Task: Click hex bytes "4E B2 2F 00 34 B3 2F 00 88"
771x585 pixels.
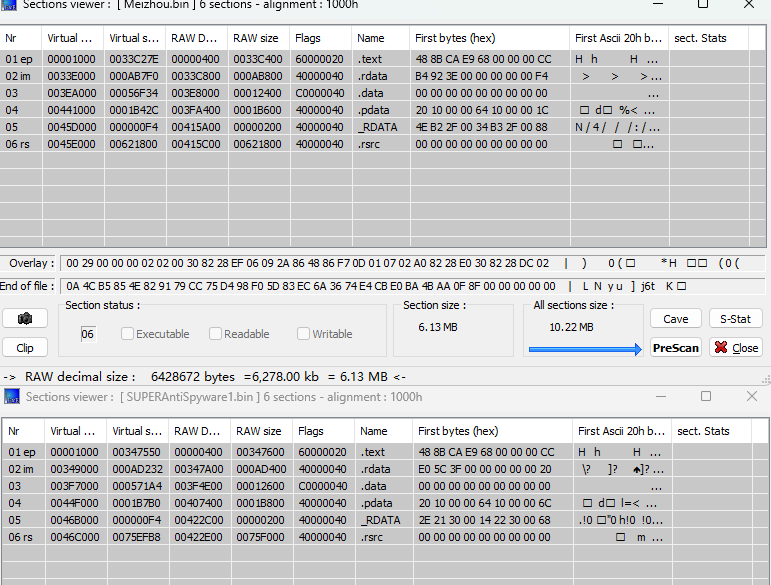Action: [481, 127]
